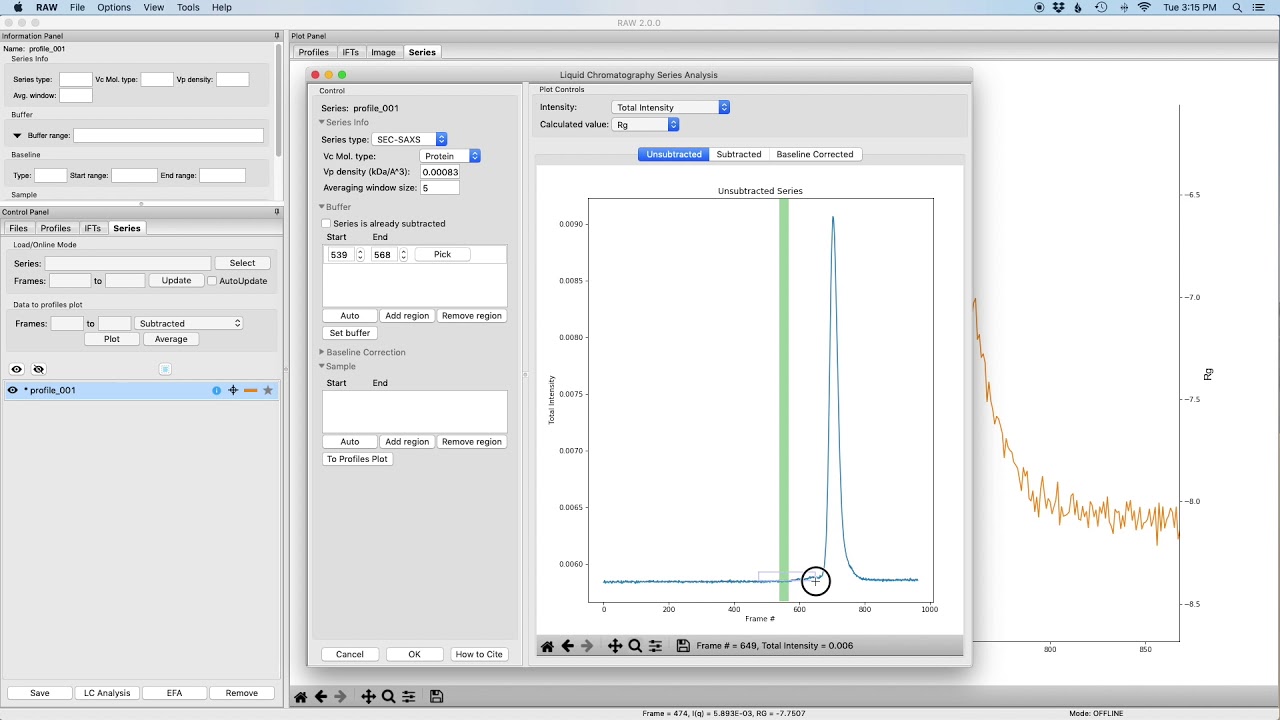Click OK in LC Series Analysis

414,654
